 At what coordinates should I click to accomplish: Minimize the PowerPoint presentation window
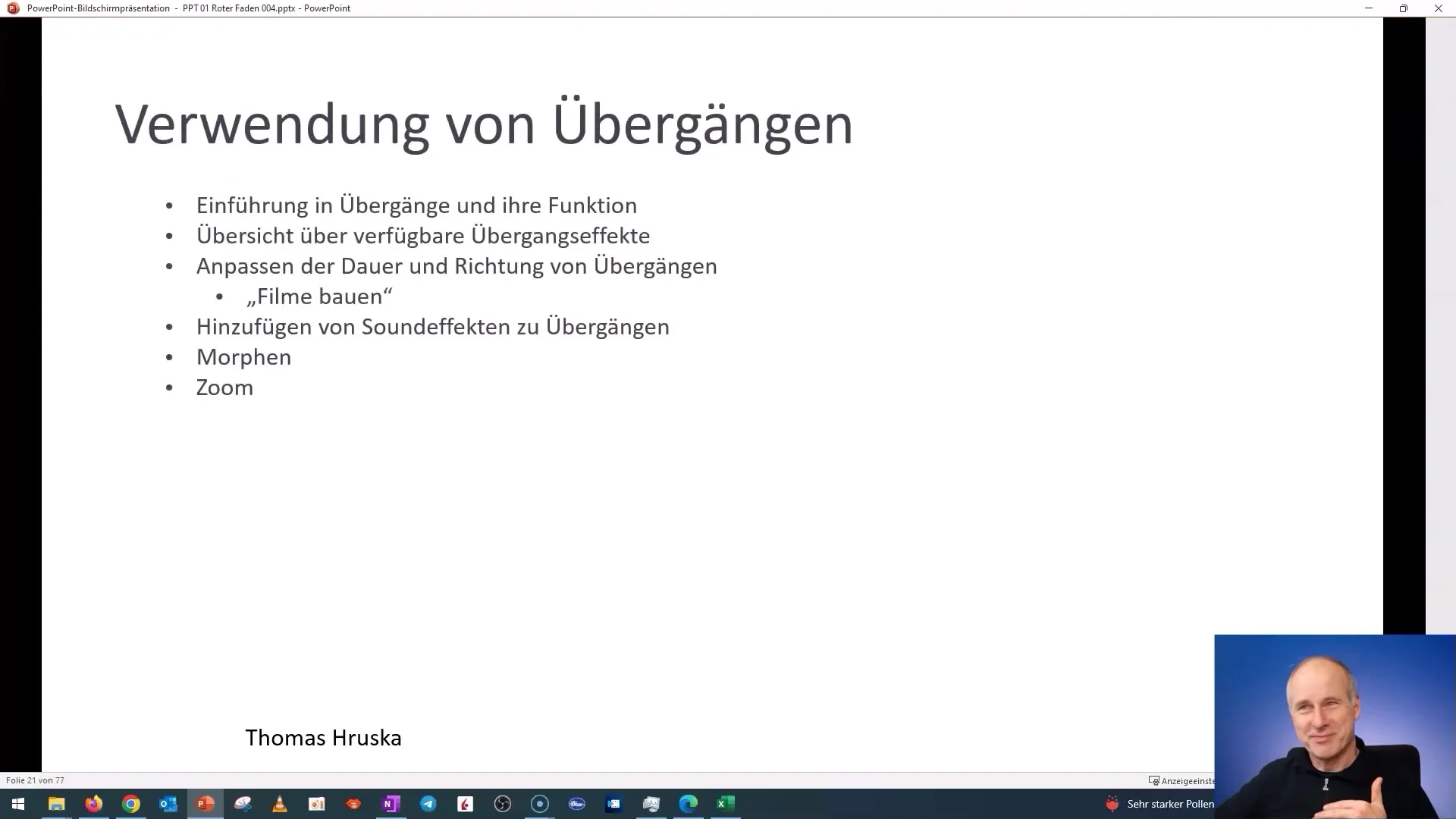(1369, 8)
